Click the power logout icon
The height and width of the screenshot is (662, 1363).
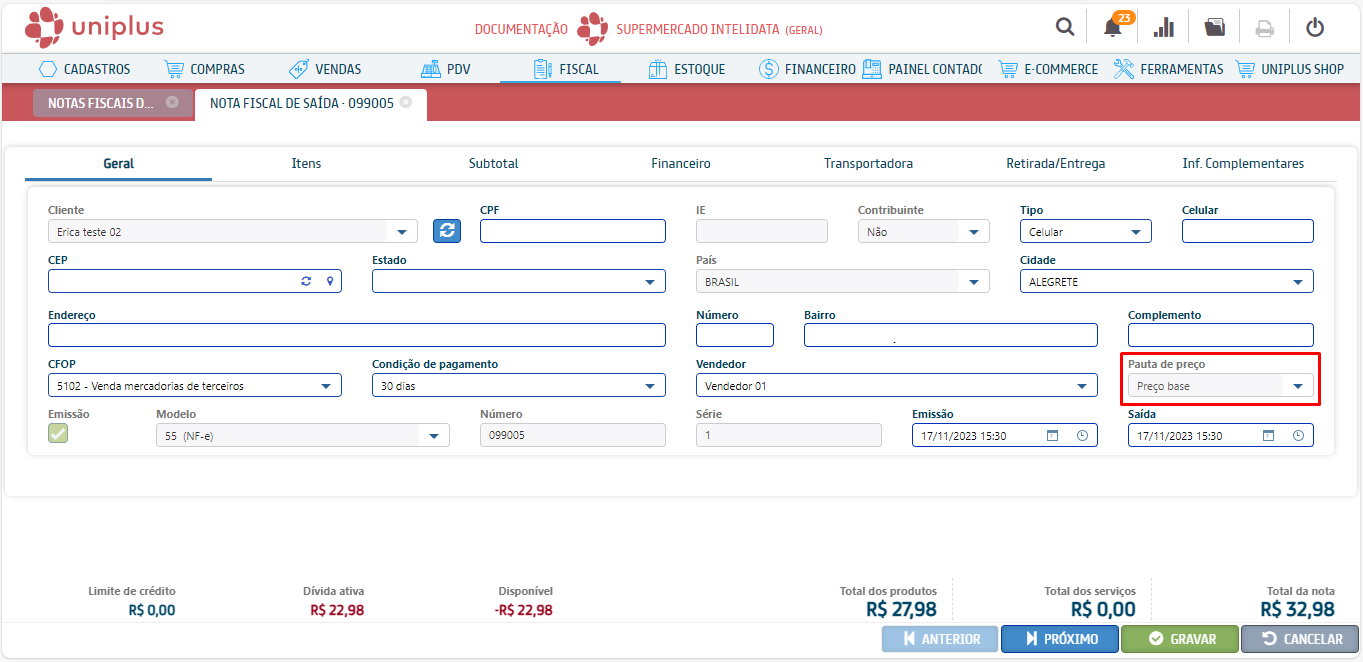(x=1315, y=27)
